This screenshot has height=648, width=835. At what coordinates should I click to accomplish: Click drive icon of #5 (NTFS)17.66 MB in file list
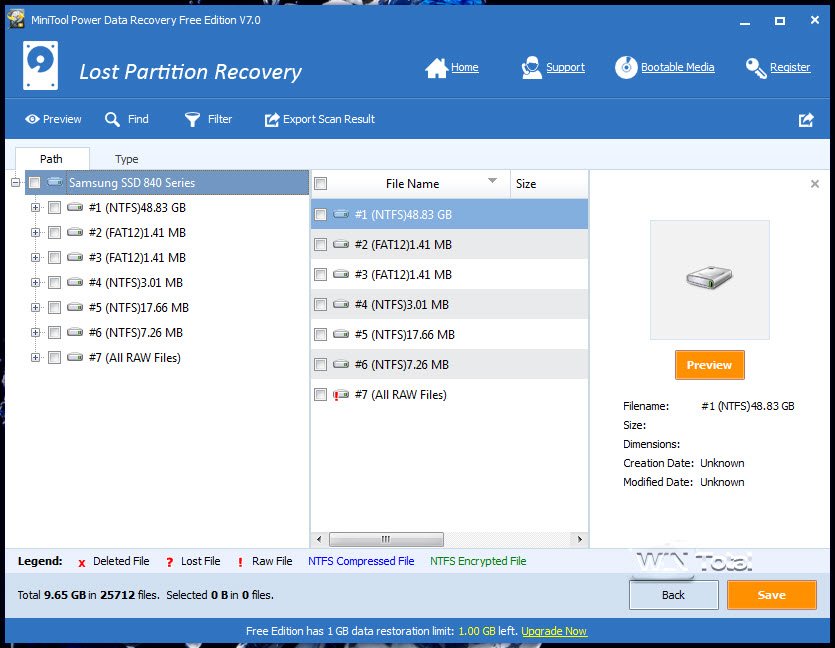[341, 334]
